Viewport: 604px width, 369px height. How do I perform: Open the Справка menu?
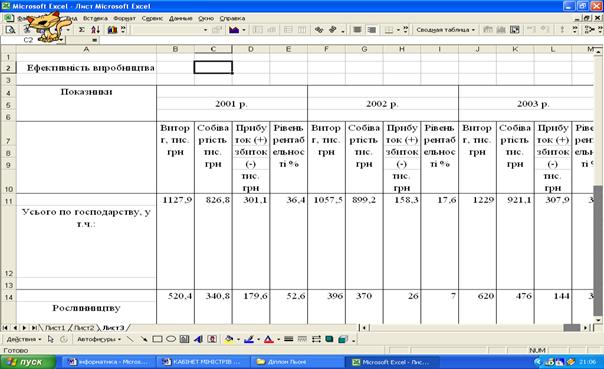[232, 18]
